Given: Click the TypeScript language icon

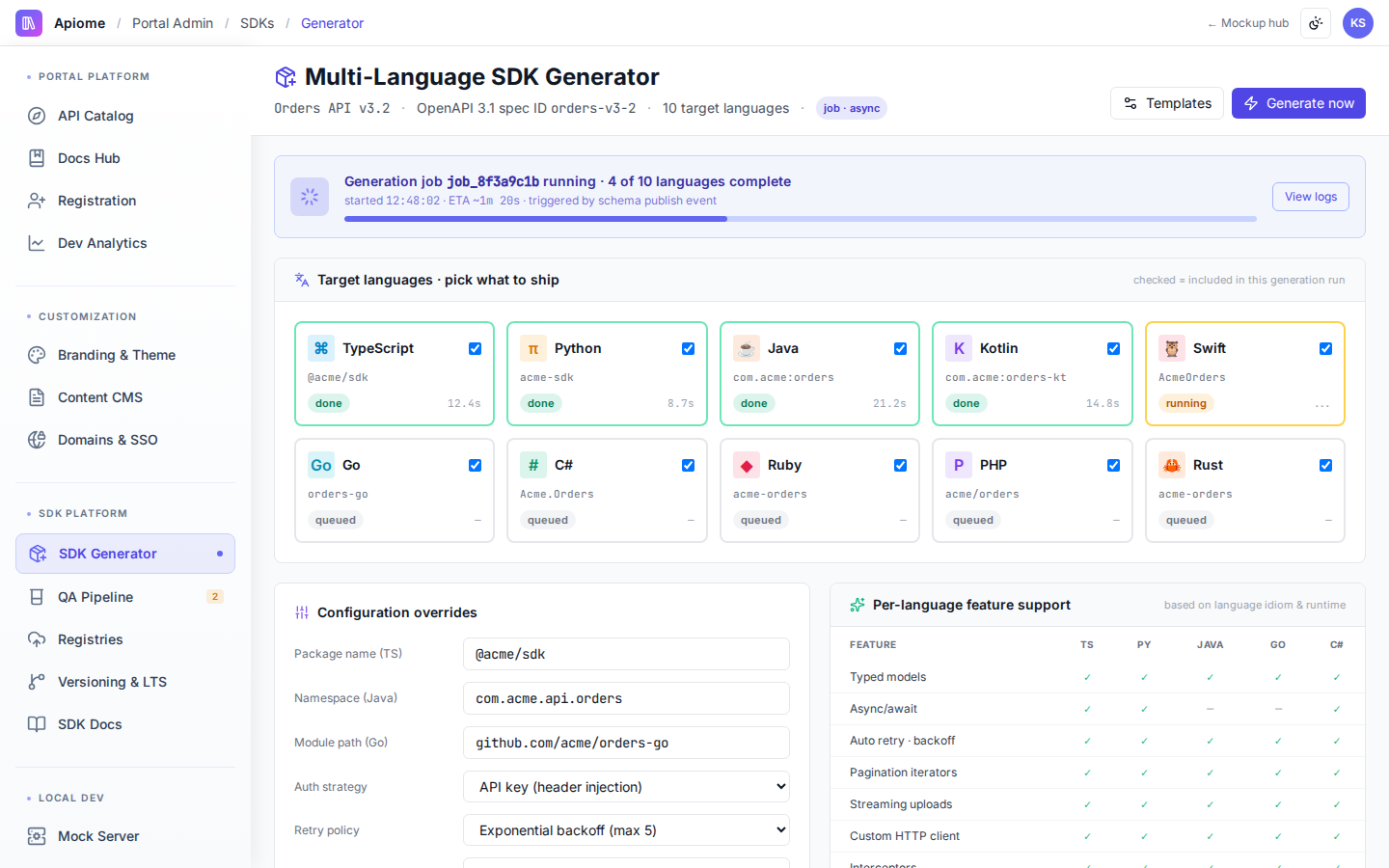Looking at the screenshot, I should click(x=321, y=348).
